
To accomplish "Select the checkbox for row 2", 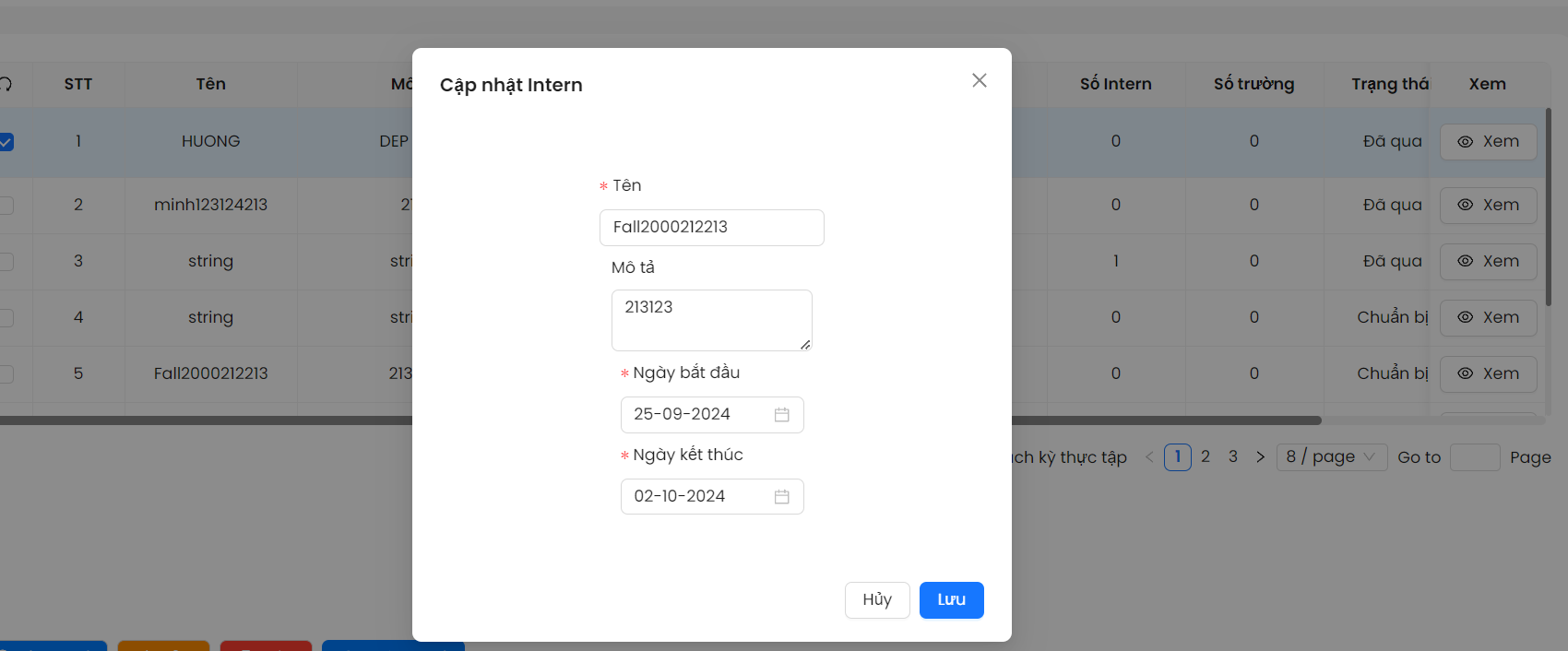I will point(6,205).
